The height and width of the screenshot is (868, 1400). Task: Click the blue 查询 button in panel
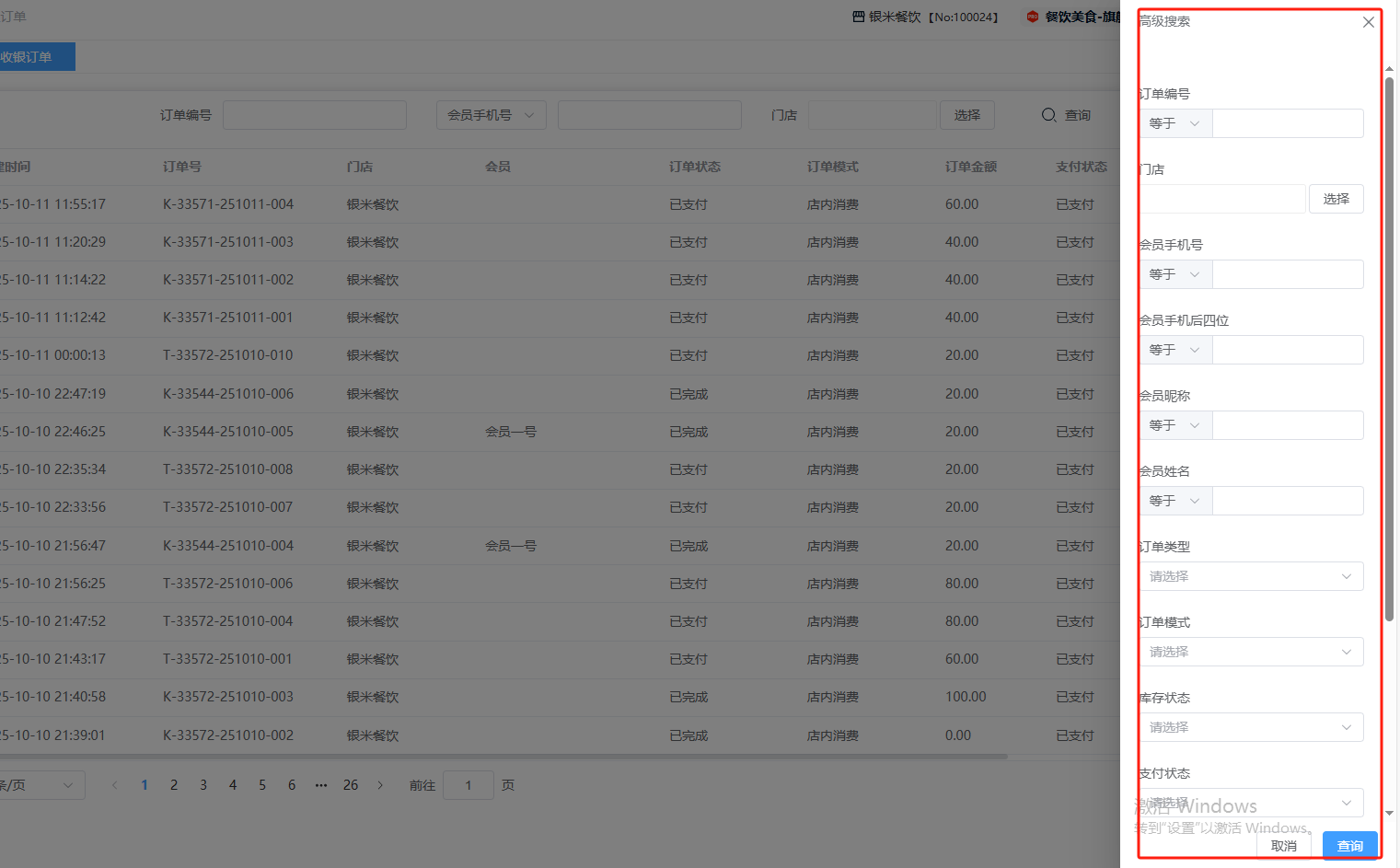point(1349,846)
